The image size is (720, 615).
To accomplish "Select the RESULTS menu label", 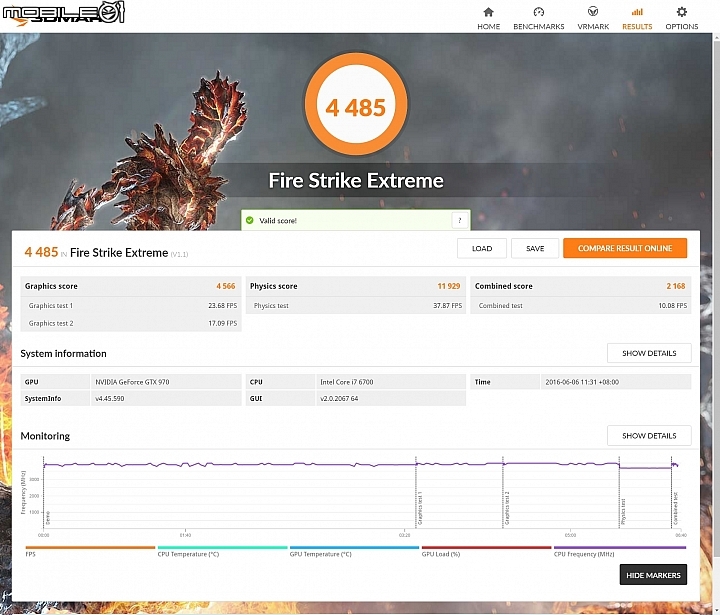I will click(637, 27).
